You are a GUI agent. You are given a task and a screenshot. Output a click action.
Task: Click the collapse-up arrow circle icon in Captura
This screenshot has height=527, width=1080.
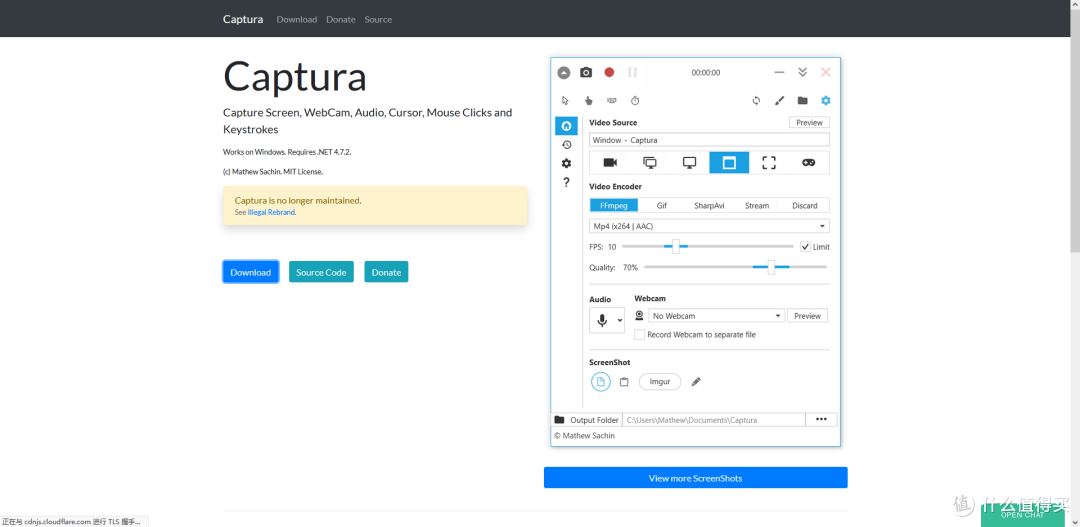point(564,72)
